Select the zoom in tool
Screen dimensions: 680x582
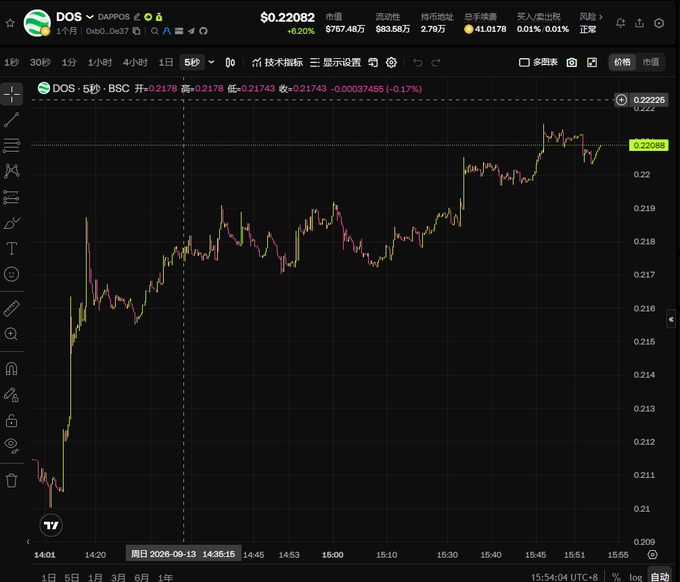coord(12,334)
